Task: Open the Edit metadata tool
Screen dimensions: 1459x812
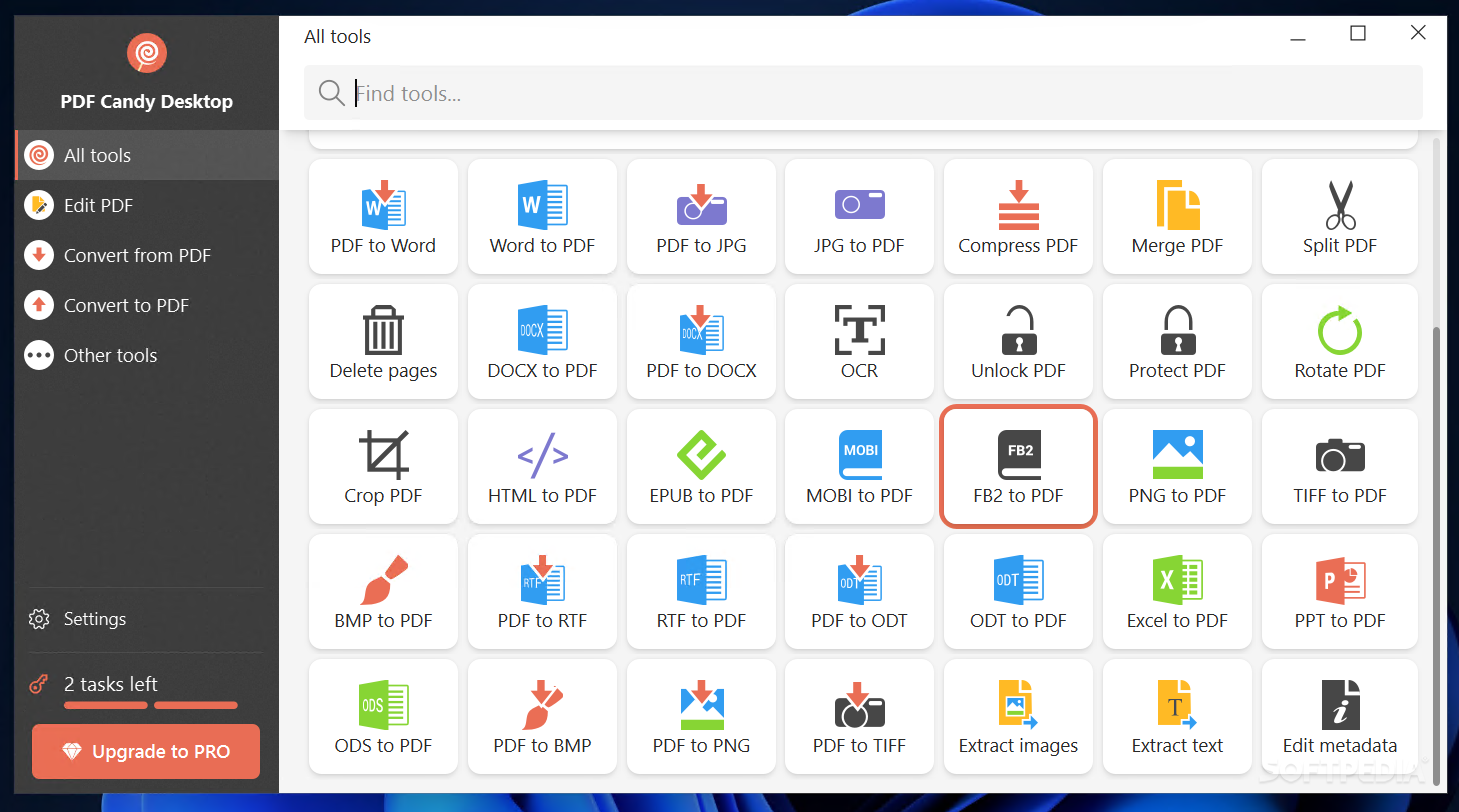Action: pos(1339,717)
